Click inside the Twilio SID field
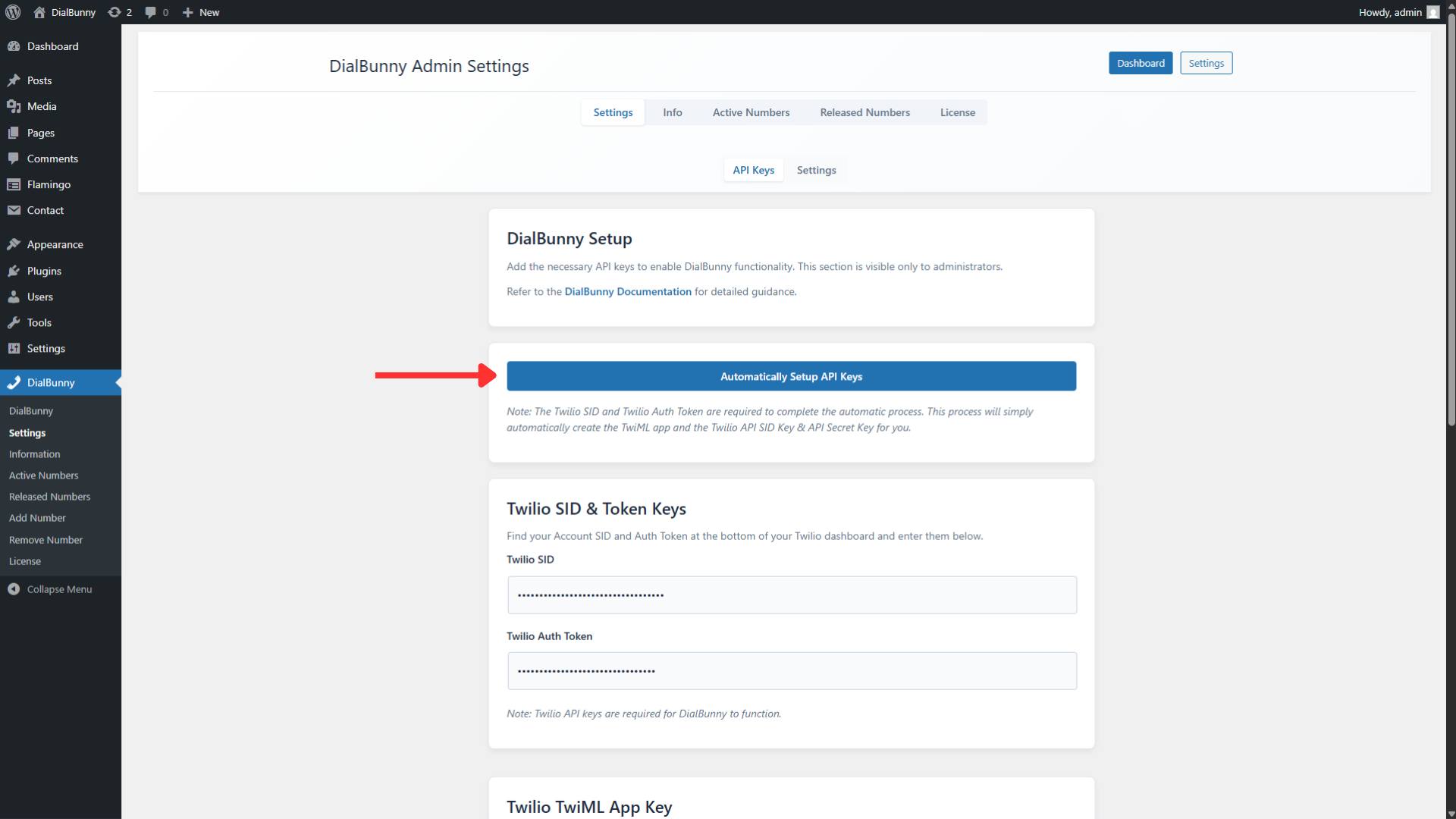 click(791, 595)
